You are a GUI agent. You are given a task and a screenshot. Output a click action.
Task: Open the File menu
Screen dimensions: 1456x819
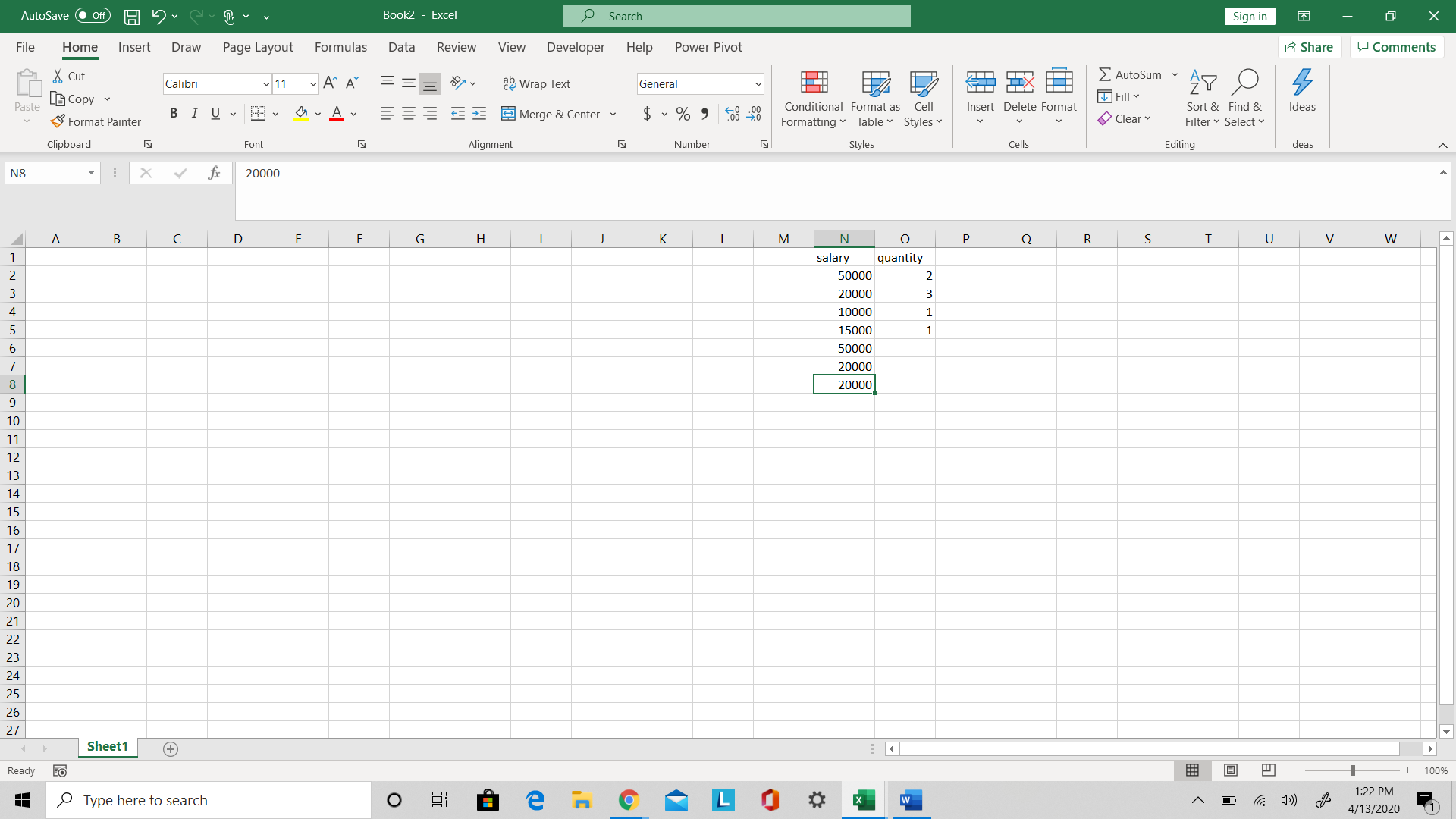click(25, 47)
